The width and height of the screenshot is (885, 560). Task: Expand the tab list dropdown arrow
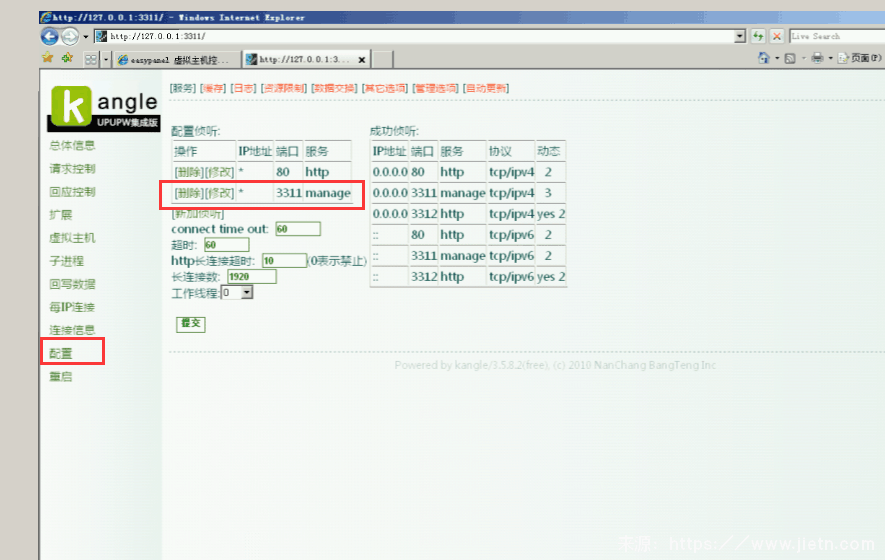point(106,59)
